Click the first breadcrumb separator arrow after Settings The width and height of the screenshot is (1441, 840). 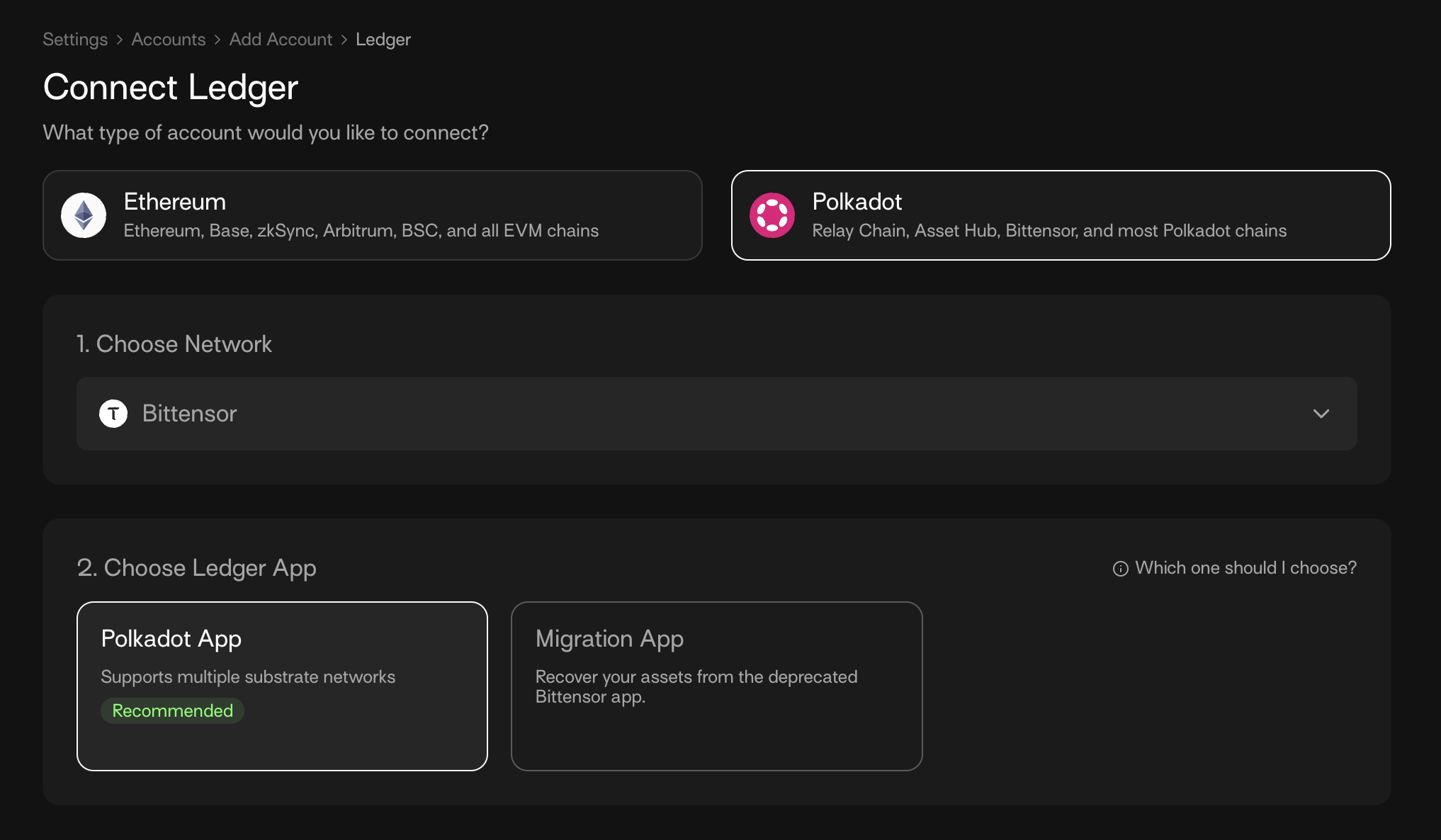[x=120, y=40]
